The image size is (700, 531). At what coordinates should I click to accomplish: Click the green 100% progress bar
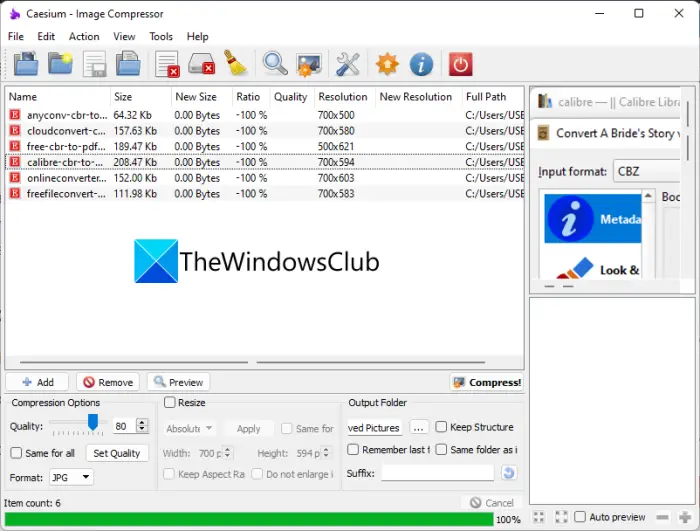(x=249, y=519)
